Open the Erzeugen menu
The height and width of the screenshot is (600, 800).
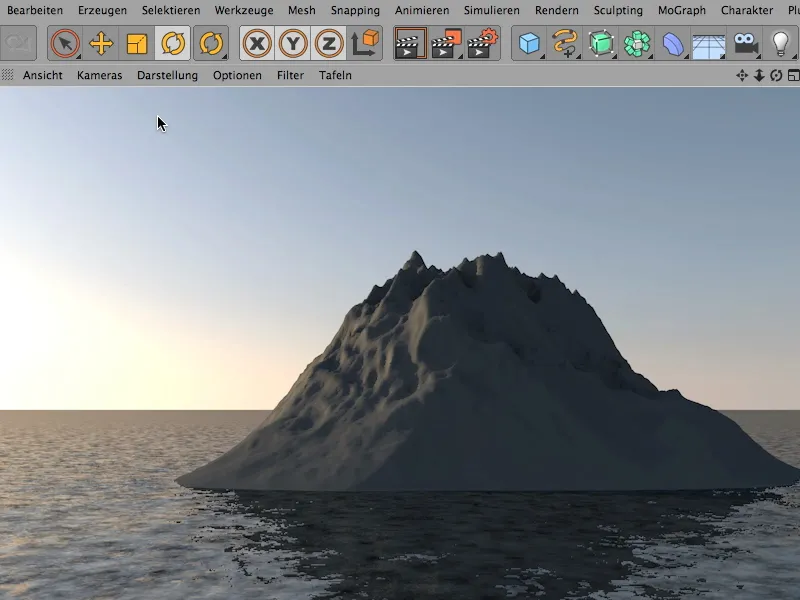(x=102, y=10)
